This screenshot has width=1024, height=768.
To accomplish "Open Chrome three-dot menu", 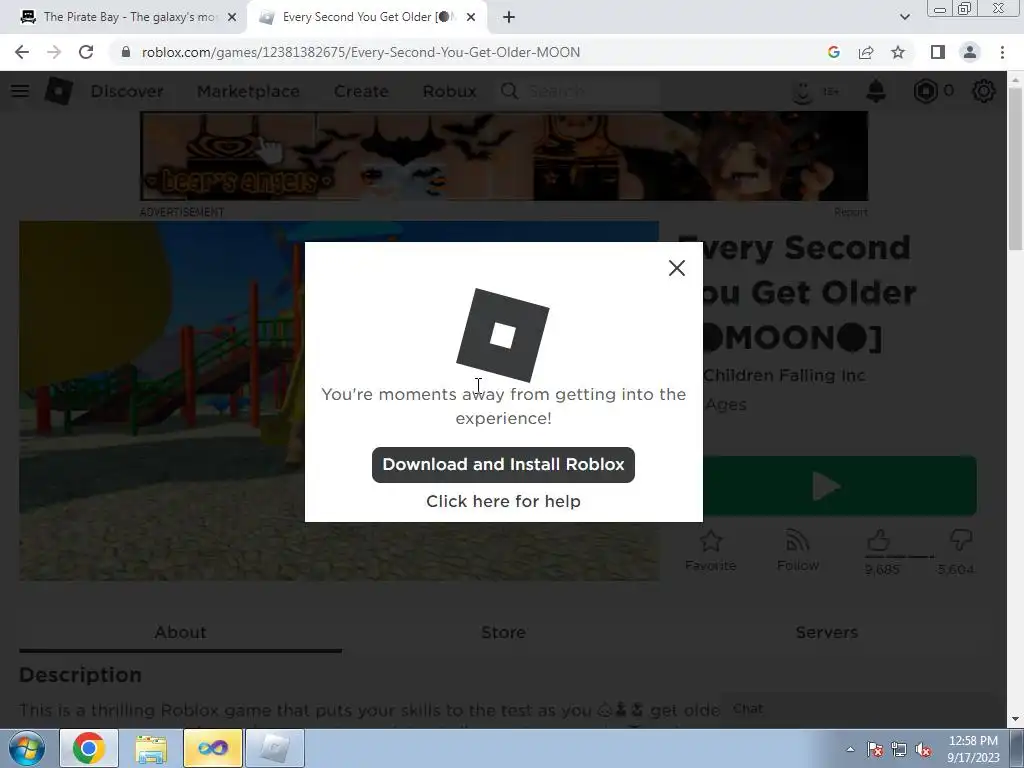I will click(x=1002, y=52).
